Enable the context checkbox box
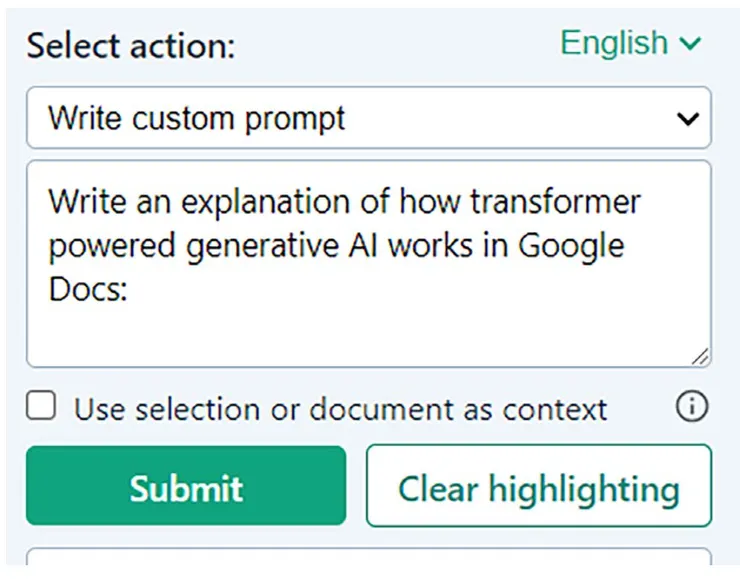This screenshot has width=740, height=579. click(41, 407)
